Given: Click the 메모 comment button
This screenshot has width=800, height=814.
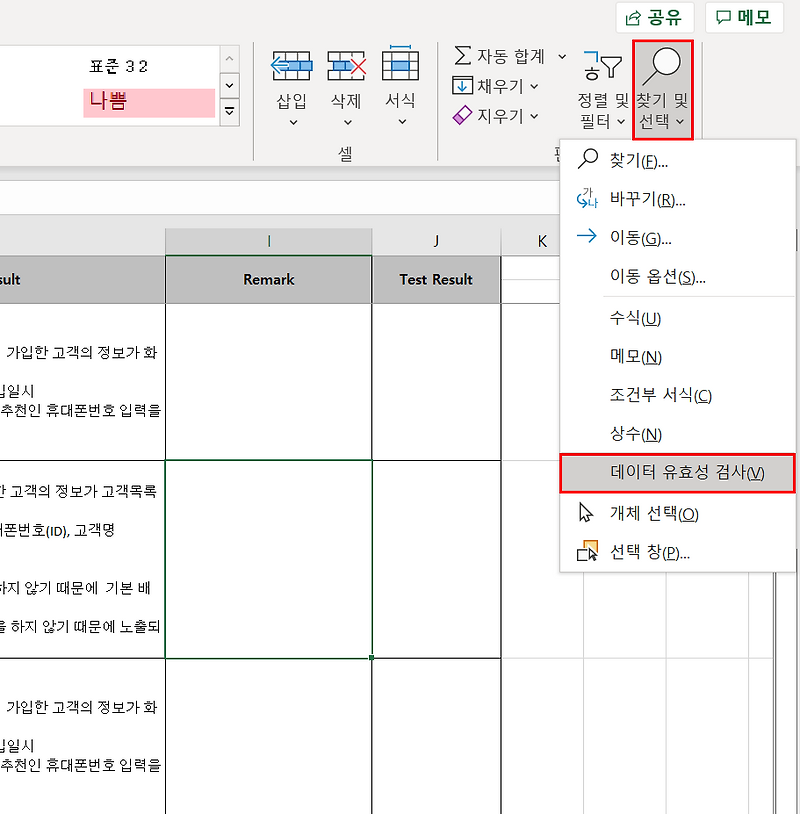Looking at the screenshot, I should click(744, 17).
